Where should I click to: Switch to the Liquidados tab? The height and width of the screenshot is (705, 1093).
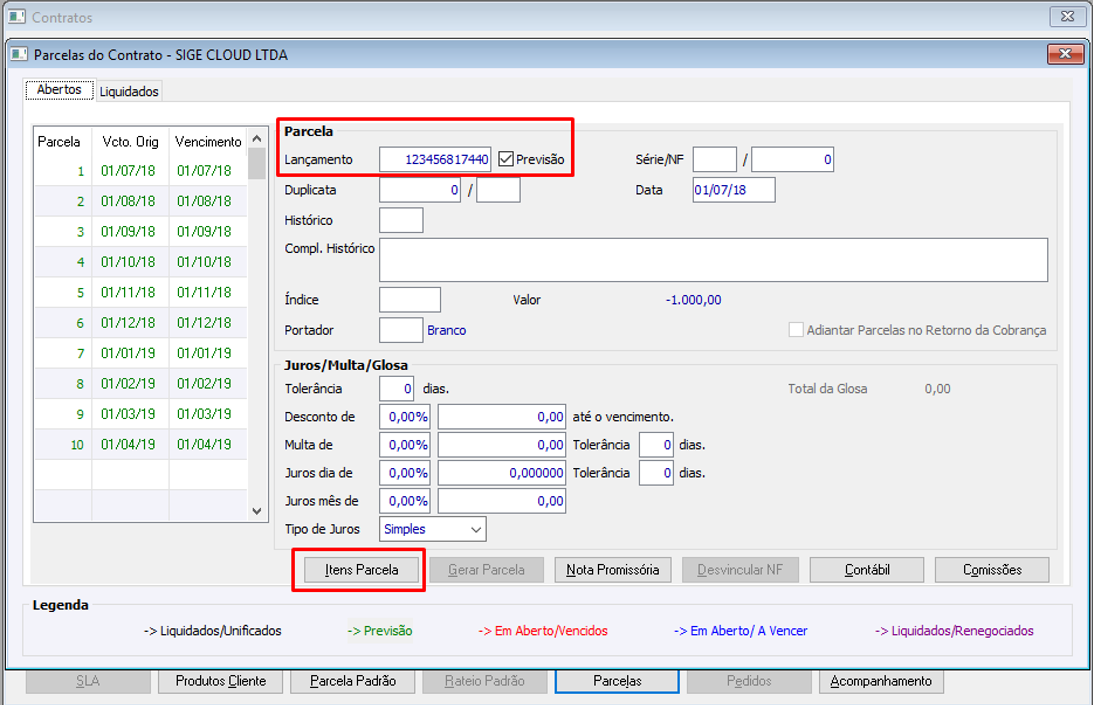point(129,91)
